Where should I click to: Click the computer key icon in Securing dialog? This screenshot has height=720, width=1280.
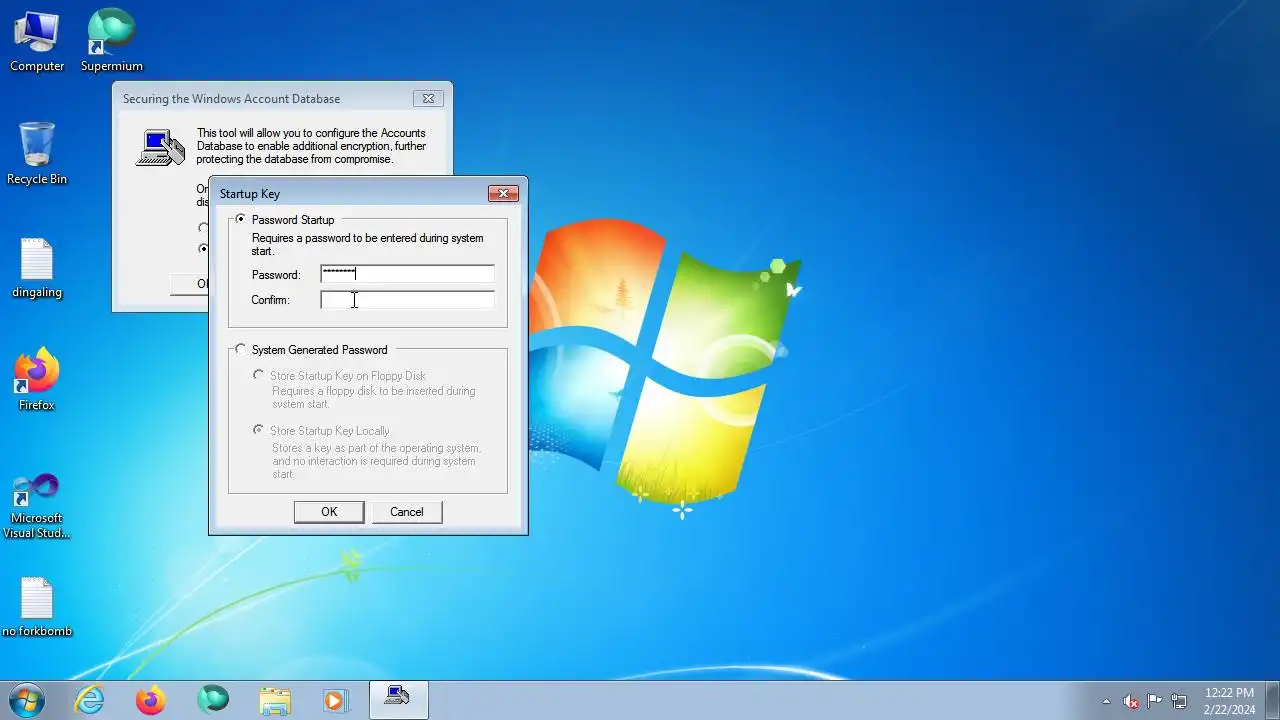160,148
